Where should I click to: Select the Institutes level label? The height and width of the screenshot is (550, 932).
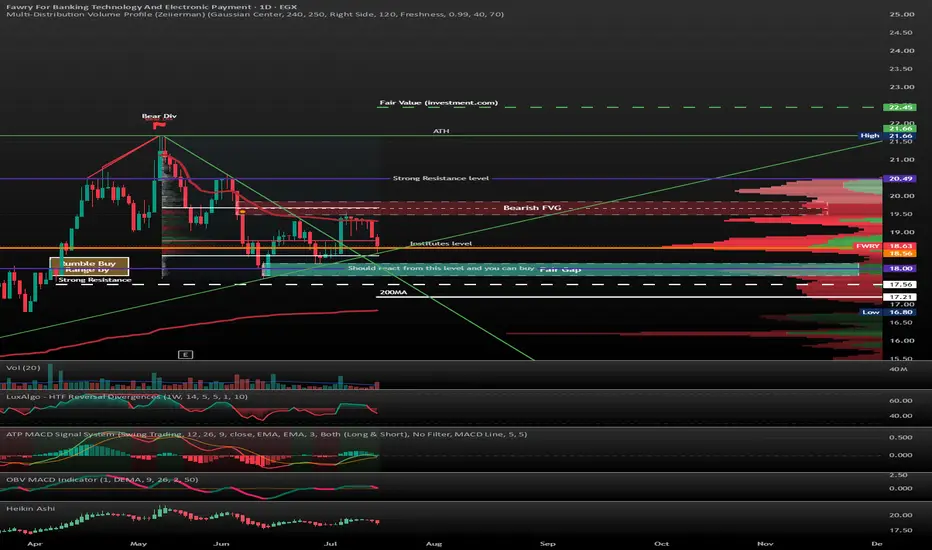tap(441, 244)
